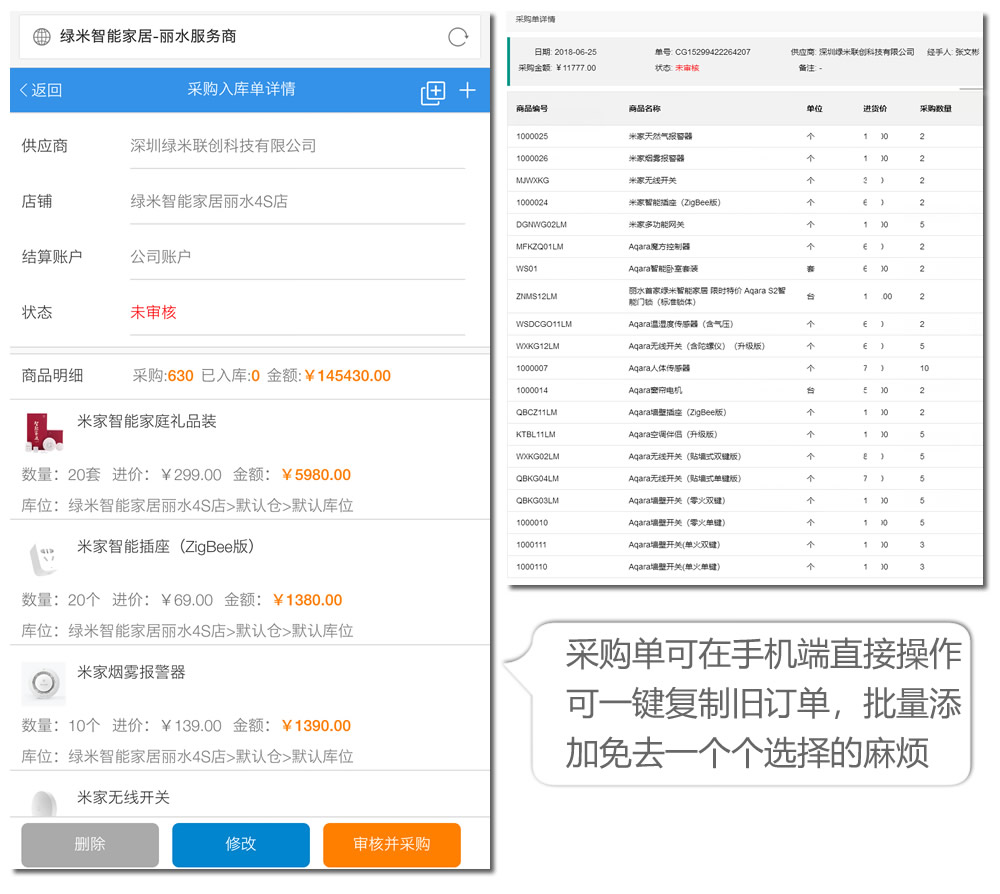This screenshot has height=894, width=1000.
Task: Select table row with code 1000024
Action: 745,203
